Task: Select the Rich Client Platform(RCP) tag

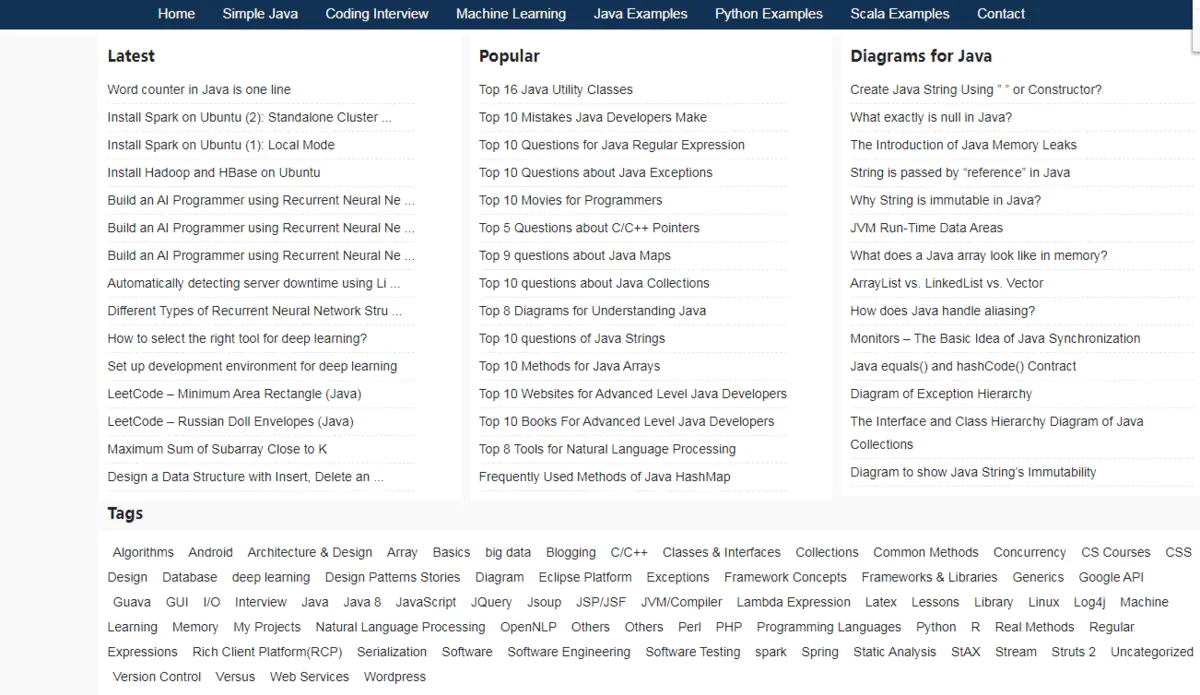Action: pos(267,652)
